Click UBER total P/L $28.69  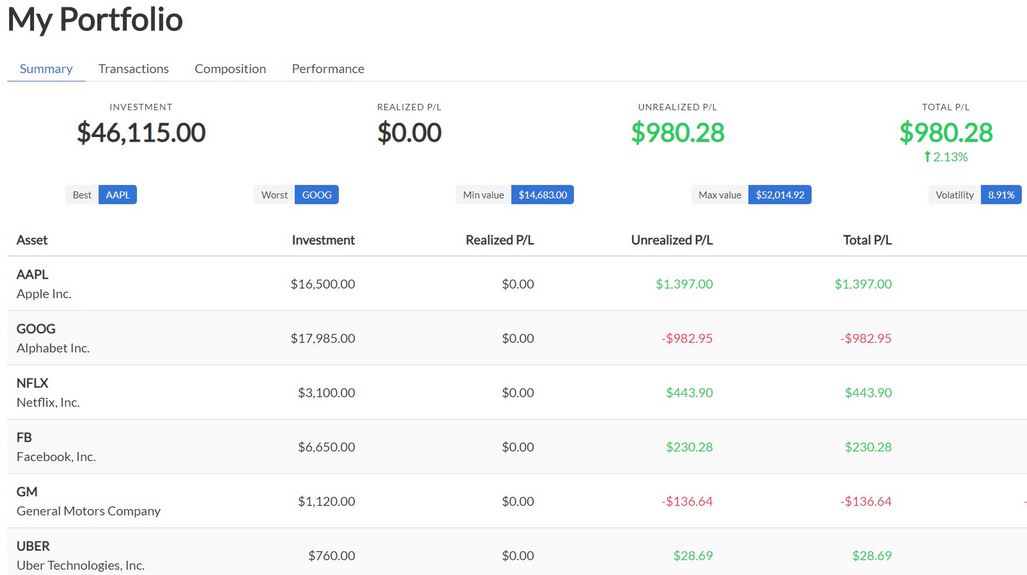point(872,556)
